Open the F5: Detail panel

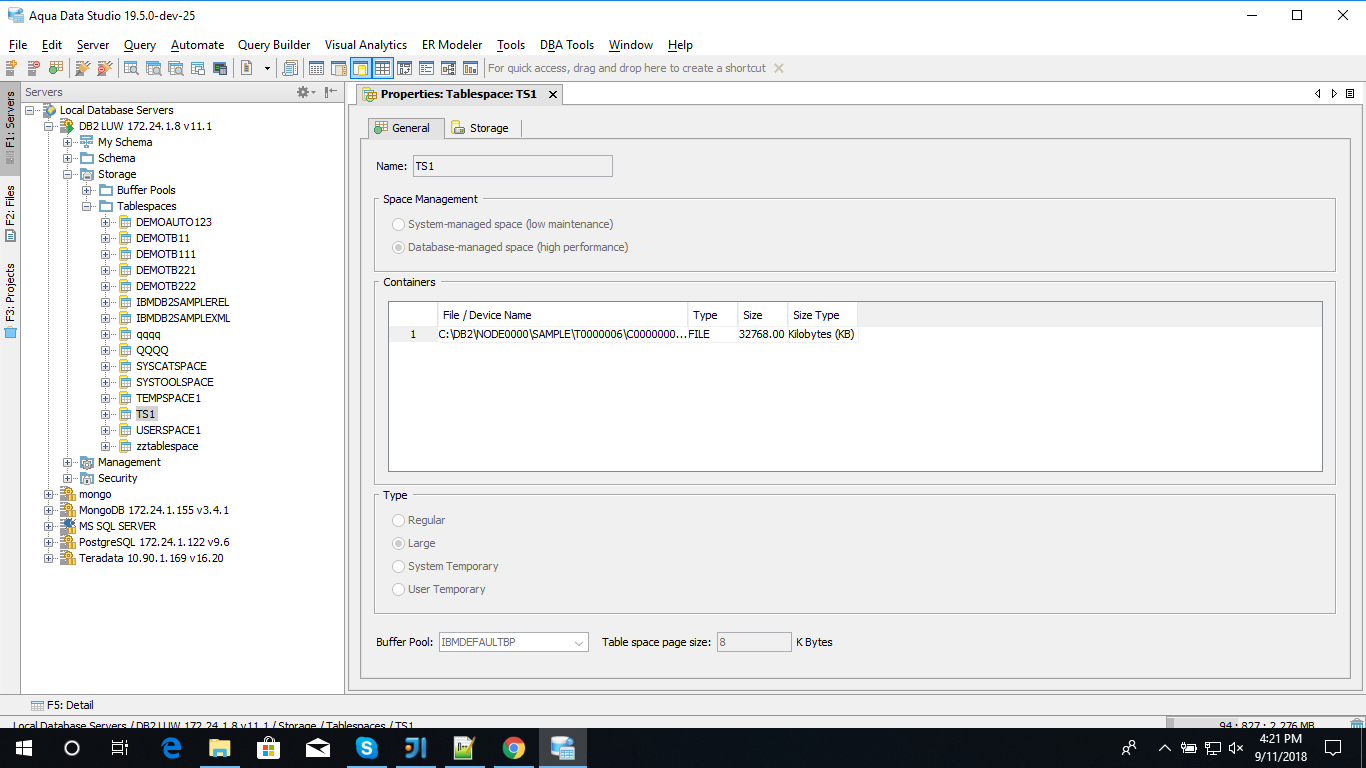click(62, 705)
